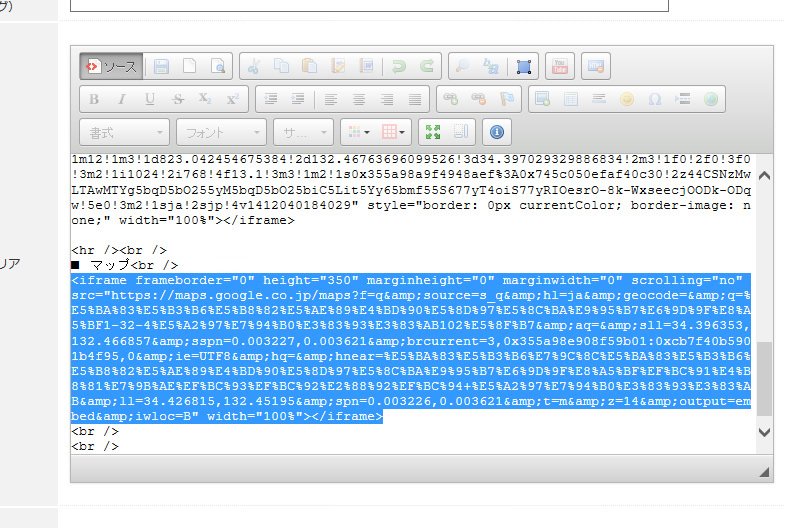
Task: Click the About info icon
Action: 496,132
